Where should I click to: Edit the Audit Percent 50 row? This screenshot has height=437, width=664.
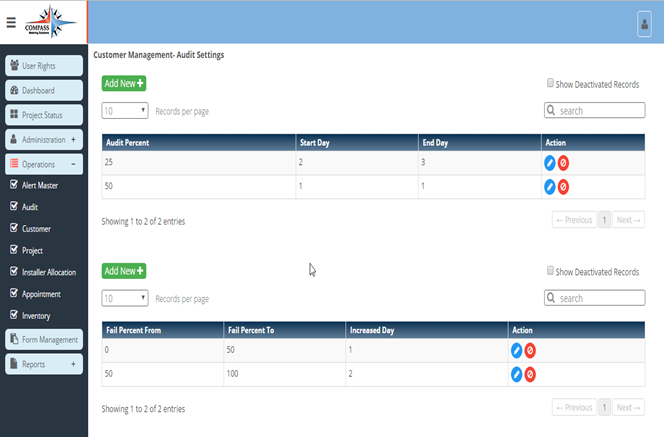point(549,186)
